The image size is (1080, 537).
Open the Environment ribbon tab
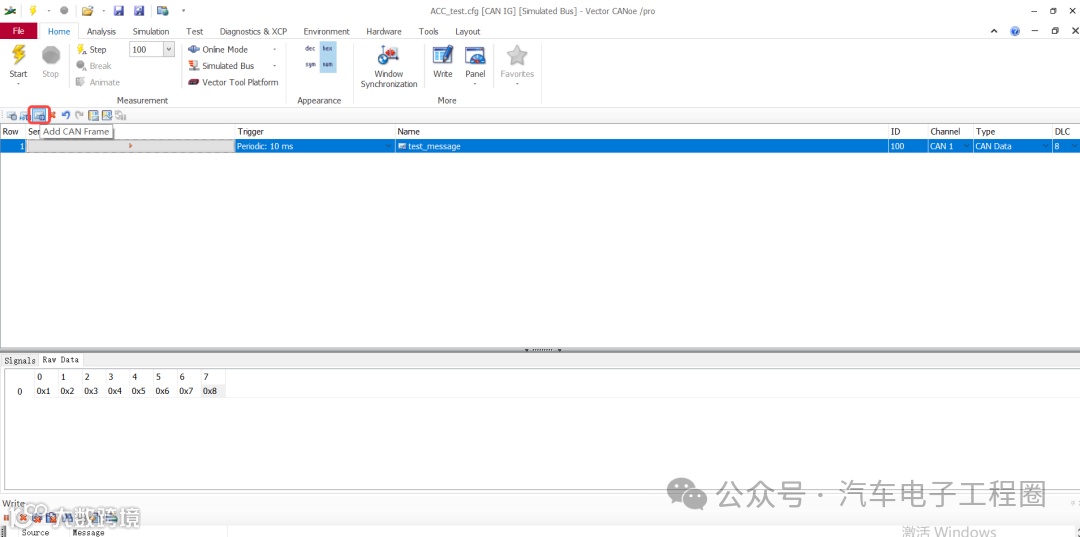tap(326, 31)
